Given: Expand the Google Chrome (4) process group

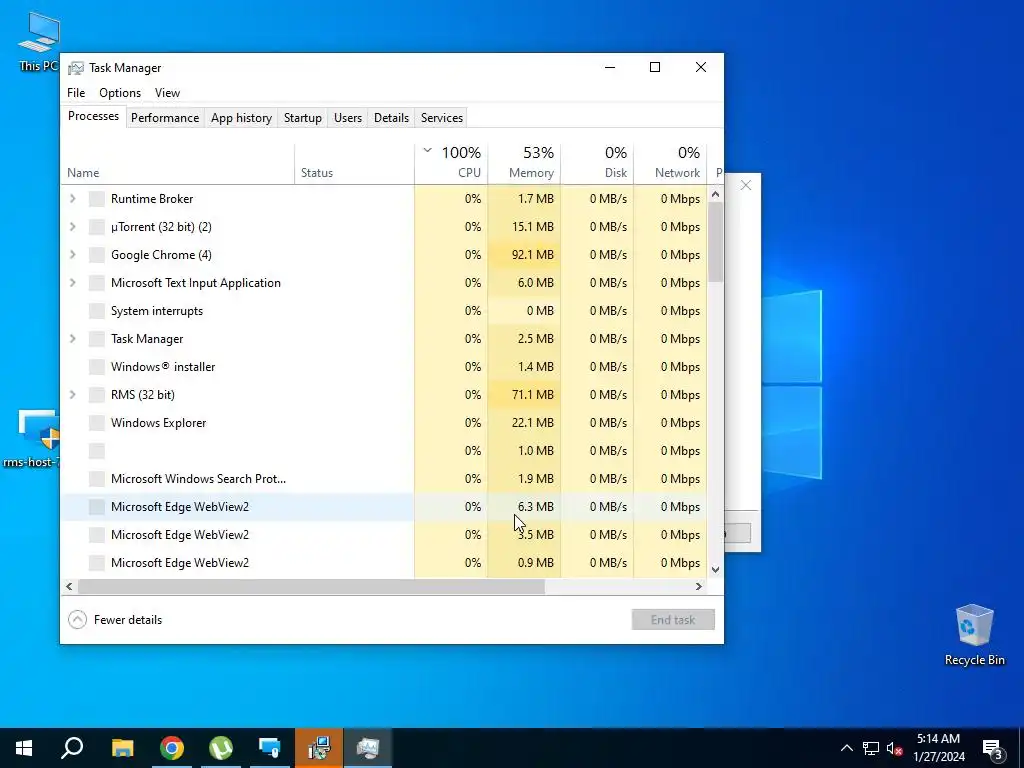Looking at the screenshot, I should pos(72,255).
